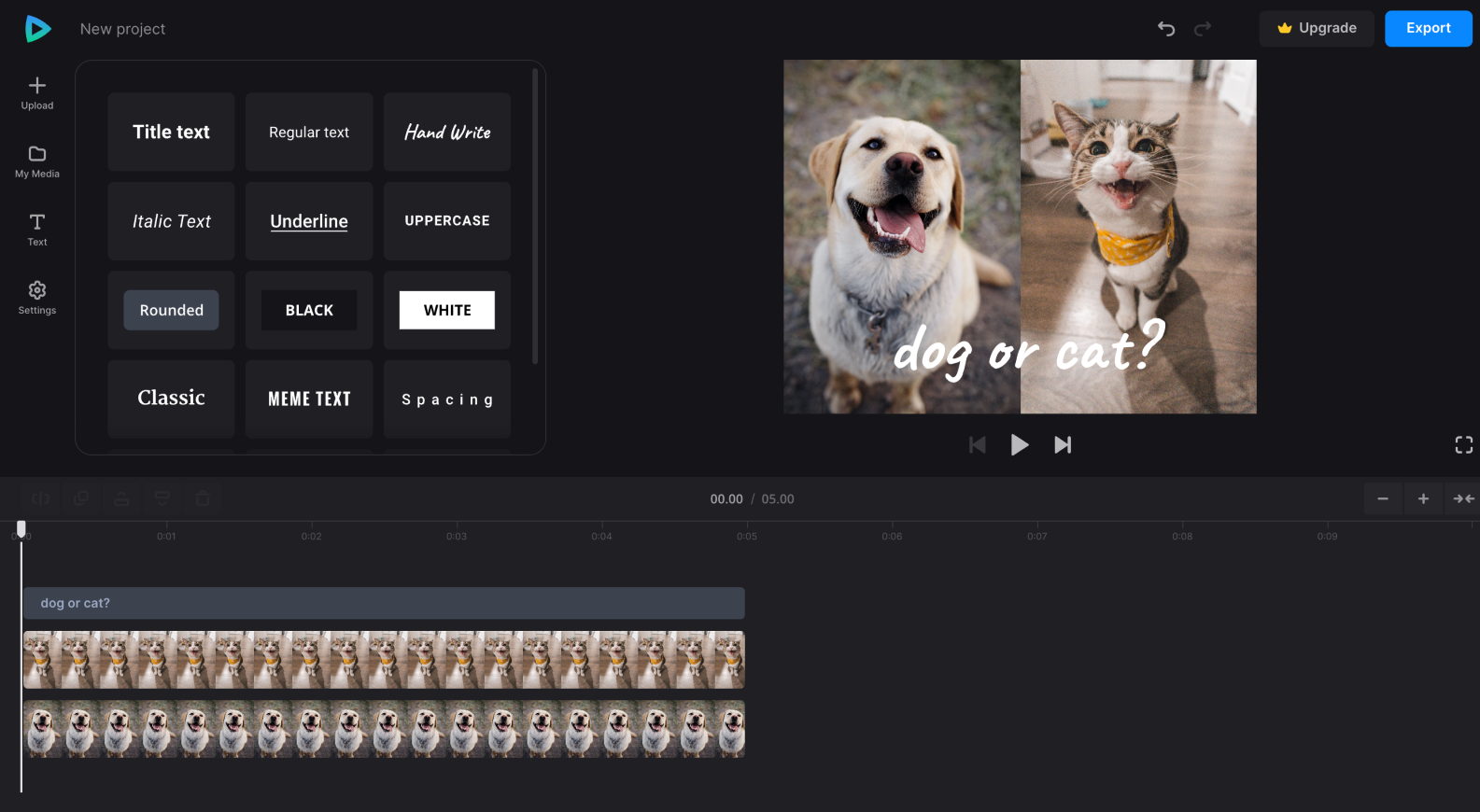Undo the last action
This screenshot has height=812, width=1480.
click(1166, 29)
